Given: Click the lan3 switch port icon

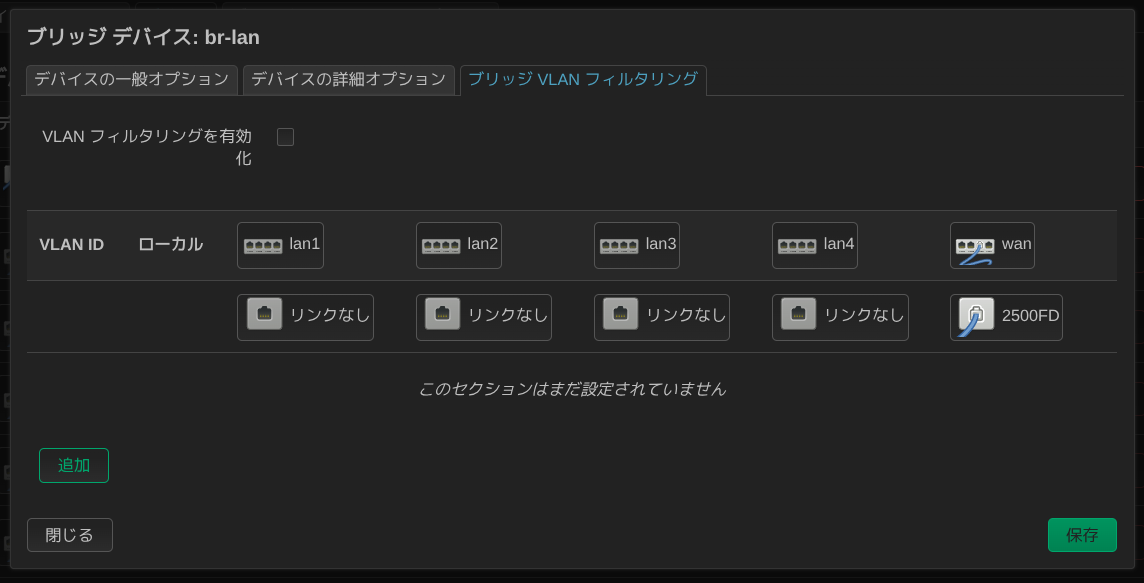Looking at the screenshot, I should click(x=619, y=246).
